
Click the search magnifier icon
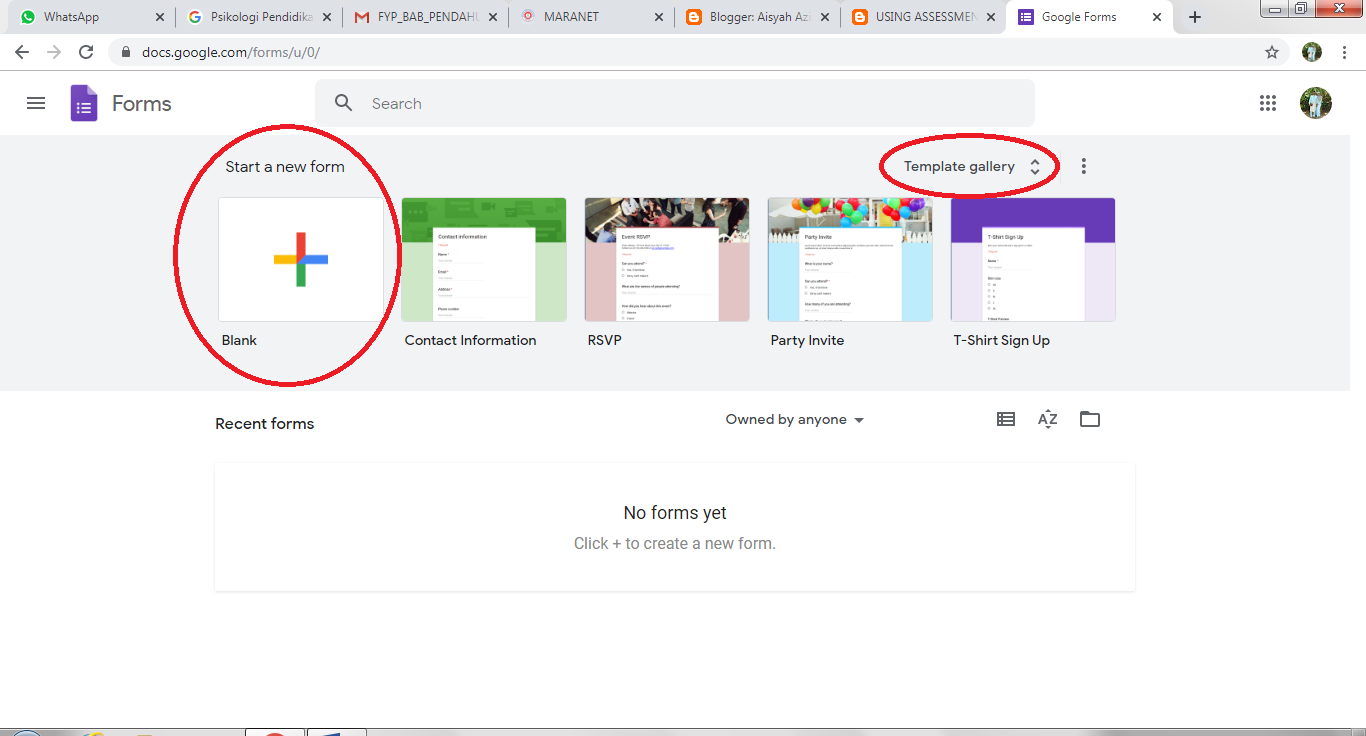coord(343,103)
